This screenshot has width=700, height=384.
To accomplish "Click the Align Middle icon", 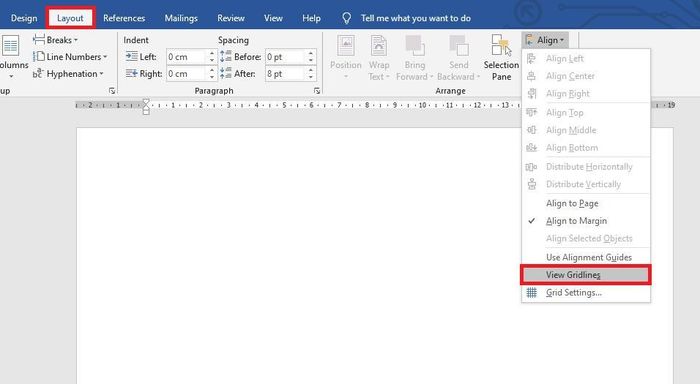I will pyautogui.click(x=531, y=130).
